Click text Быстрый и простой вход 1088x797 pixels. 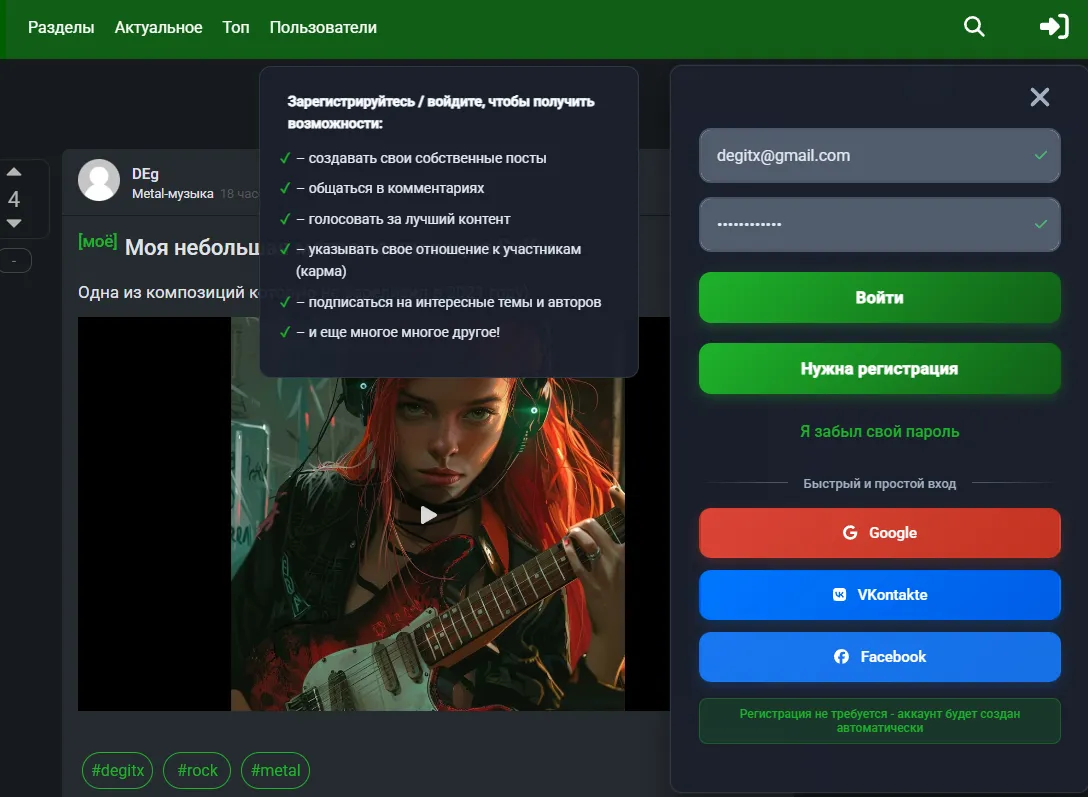pos(879,483)
